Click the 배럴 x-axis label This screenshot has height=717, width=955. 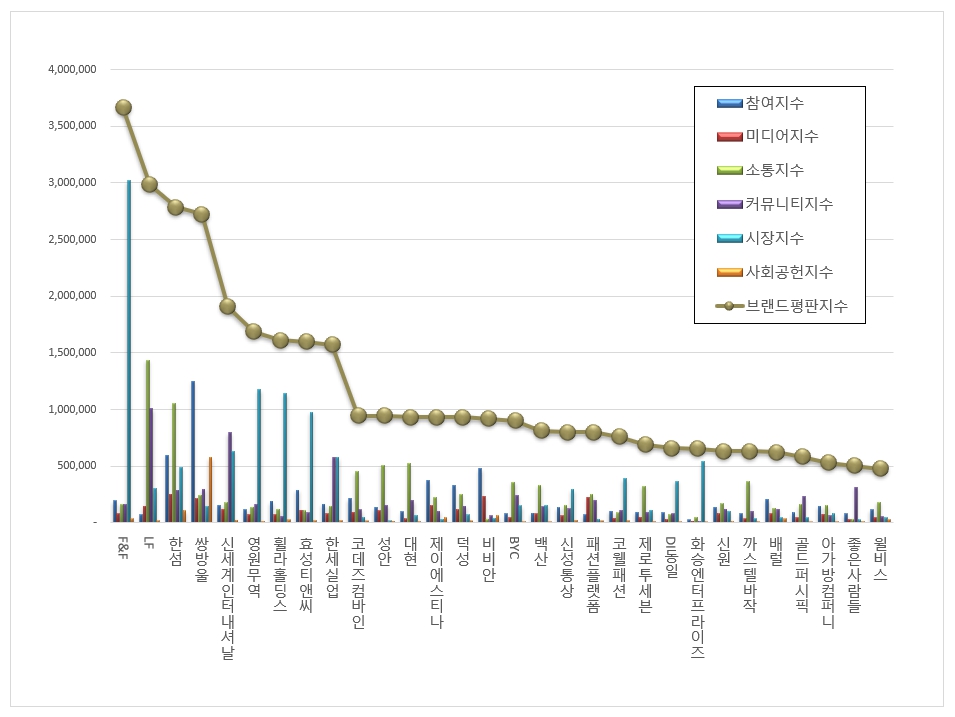pyautogui.click(x=776, y=551)
